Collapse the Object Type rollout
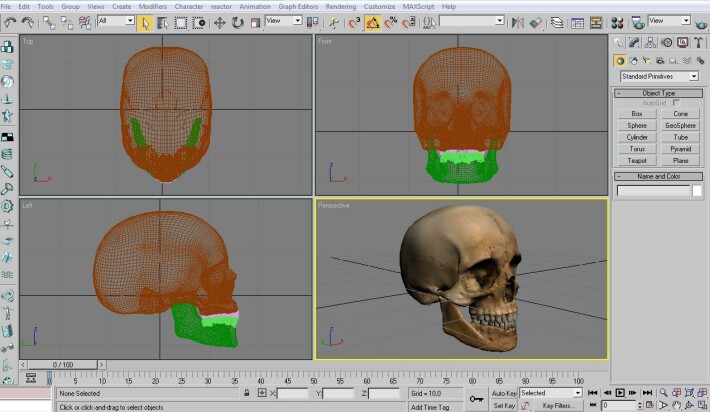This screenshot has width=710, height=412. 658,93
